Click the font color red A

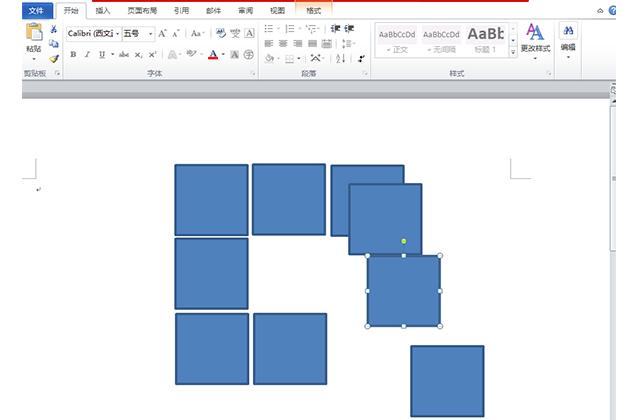(x=213, y=54)
